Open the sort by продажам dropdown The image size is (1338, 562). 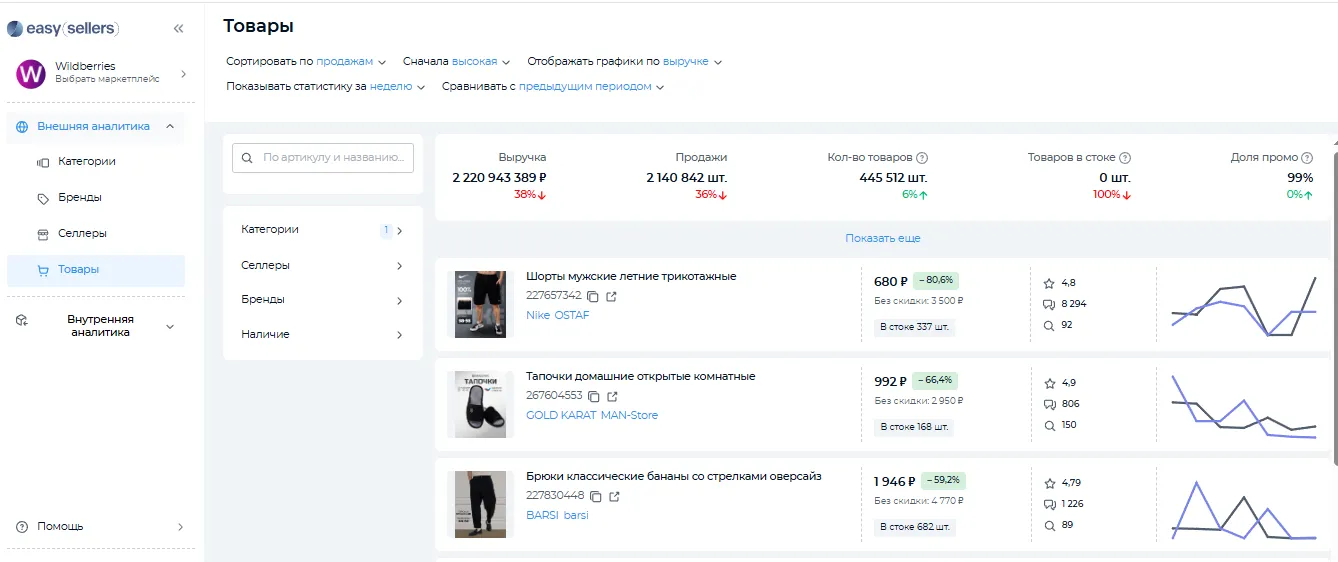[x=351, y=62]
